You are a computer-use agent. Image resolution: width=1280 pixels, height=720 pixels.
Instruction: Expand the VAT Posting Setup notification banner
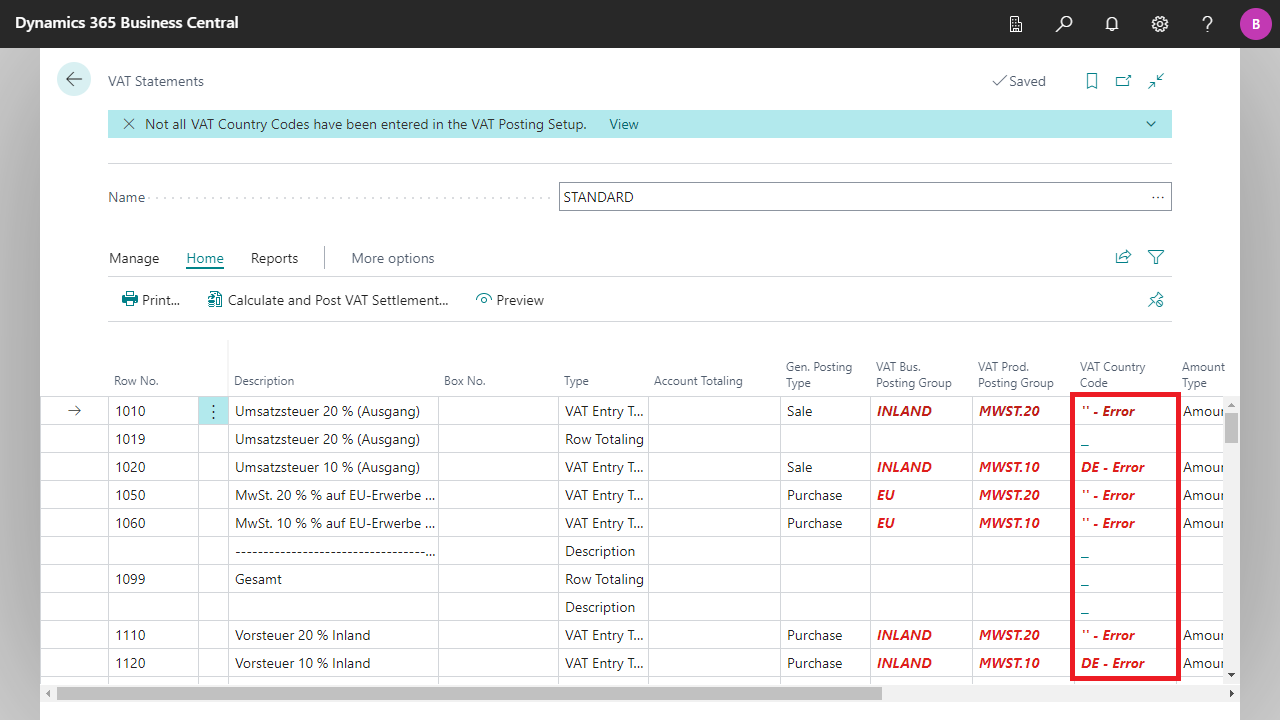[x=1151, y=124]
